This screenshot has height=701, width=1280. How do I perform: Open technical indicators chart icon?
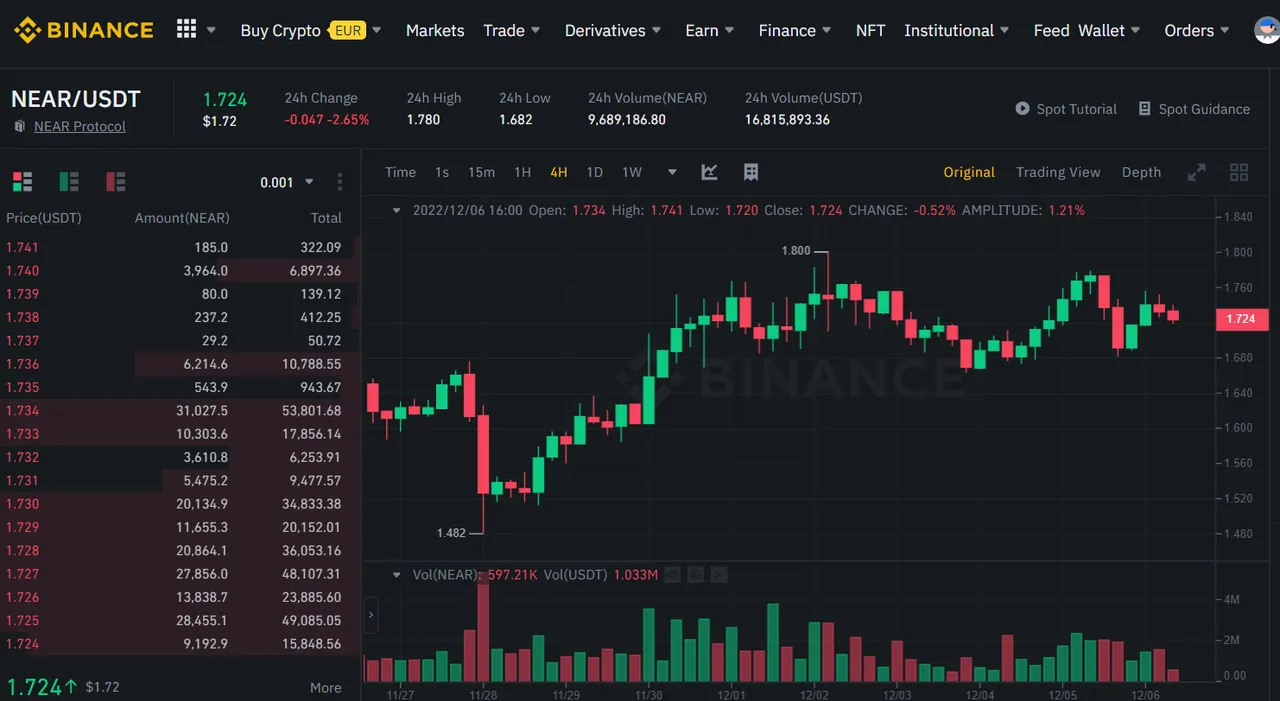coord(709,172)
